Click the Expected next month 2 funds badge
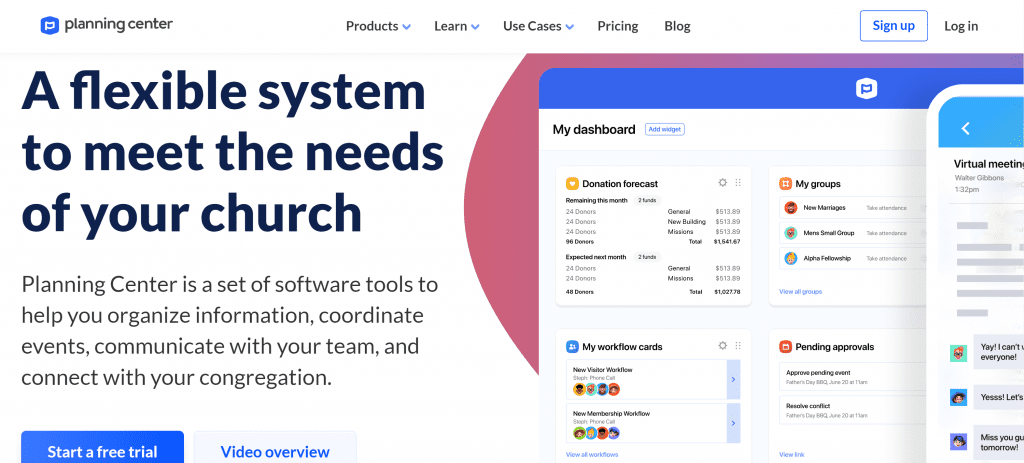Image resolution: width=1024 pixels, height=463 pixels. tap(647, 257)
